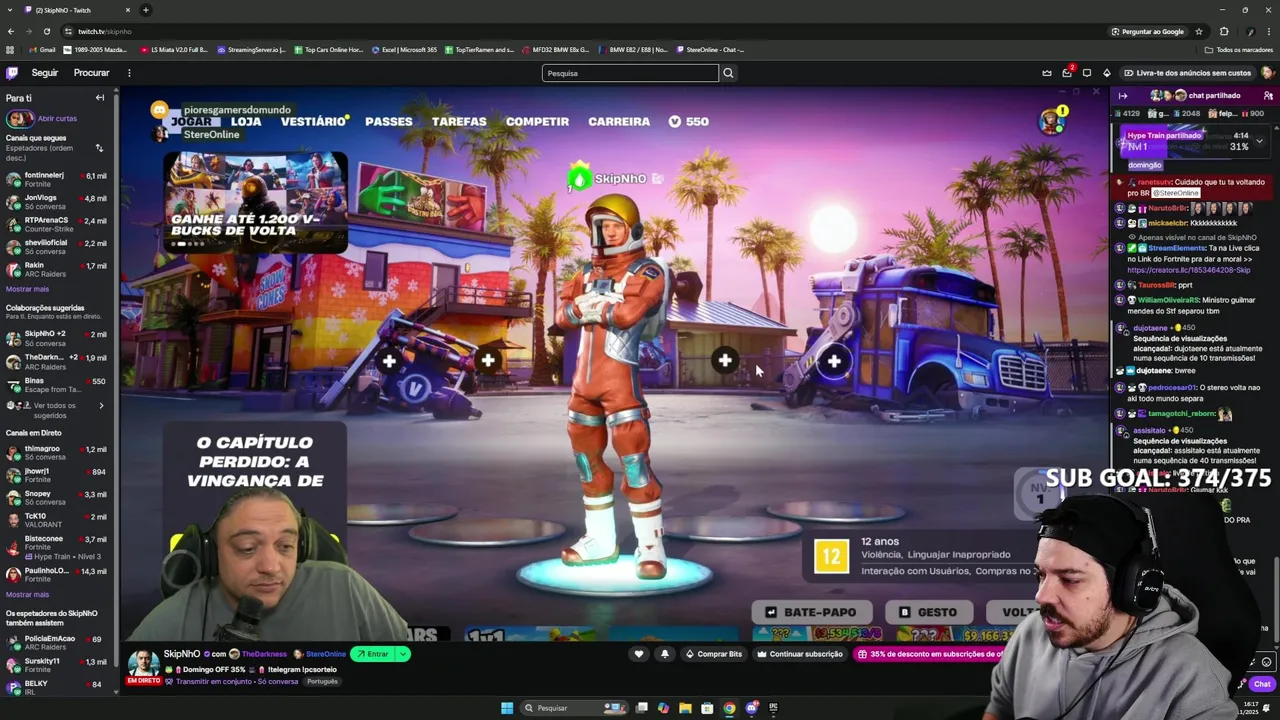Image resolution: width=1280 pixels, height=720 pixels.
Task: Collapse the Para ti sidebar
Action: point(100,98)
